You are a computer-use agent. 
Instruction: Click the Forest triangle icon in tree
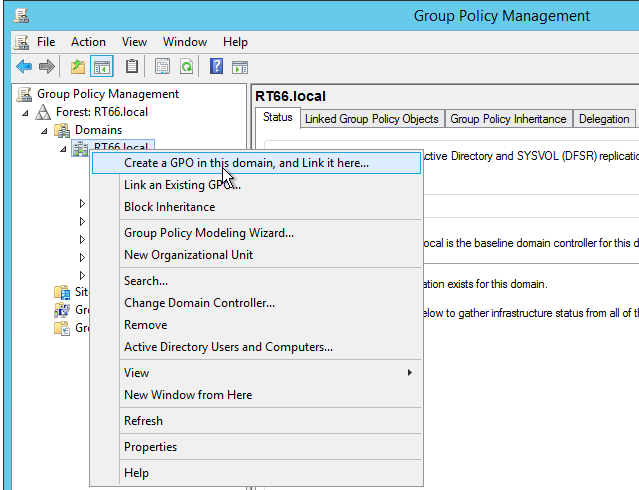click(x=43, y=112)
